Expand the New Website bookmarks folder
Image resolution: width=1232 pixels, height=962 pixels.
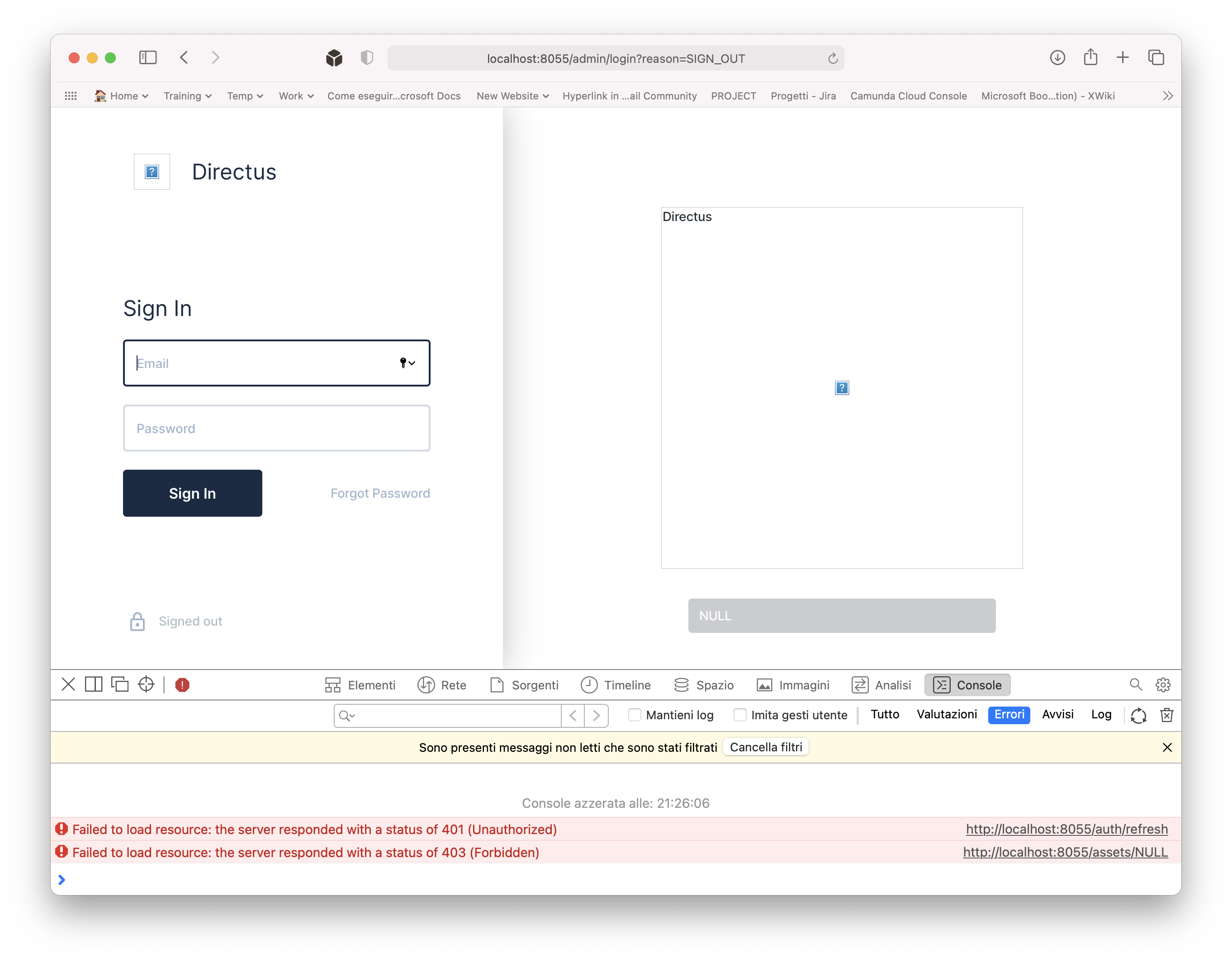(512, 96)
